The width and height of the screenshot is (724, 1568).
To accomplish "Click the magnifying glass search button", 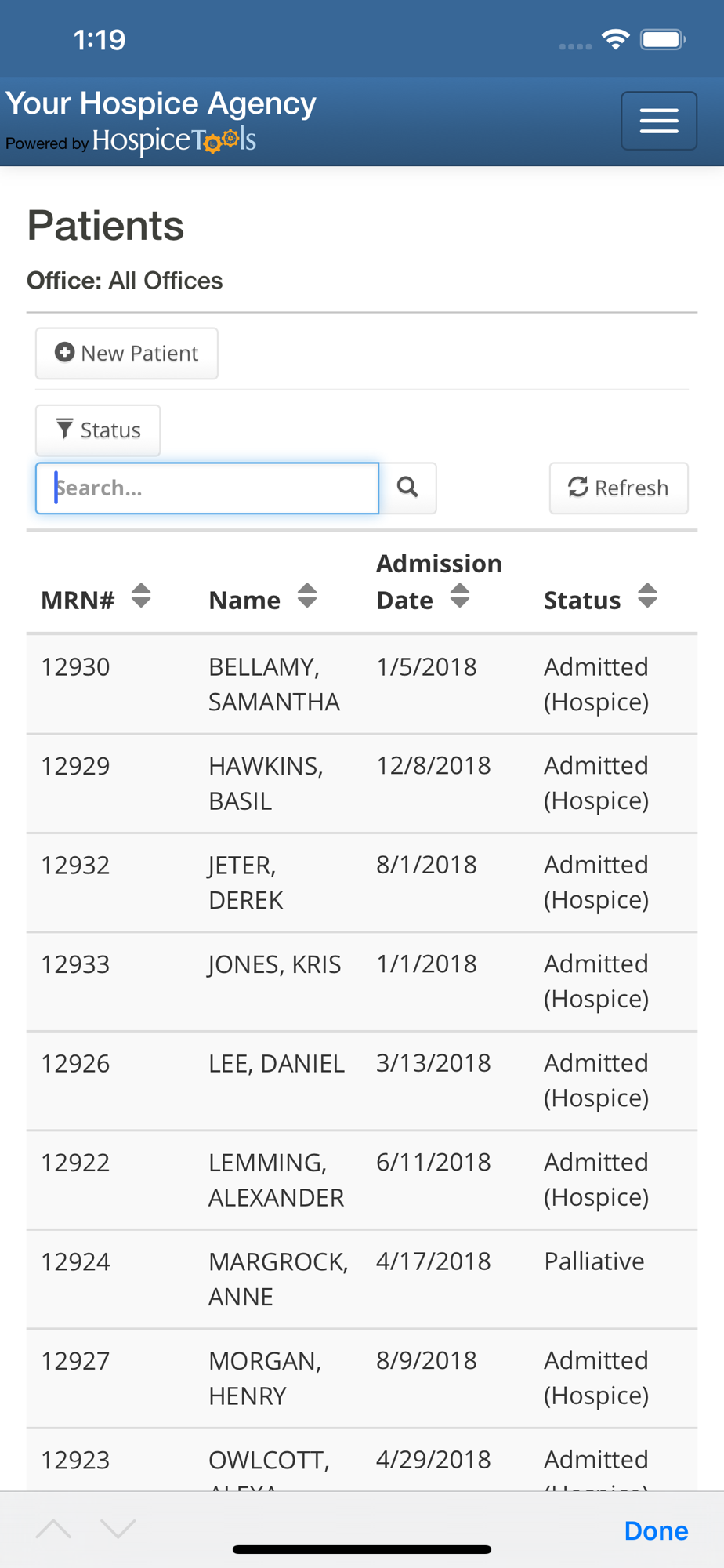I will 407,488.
